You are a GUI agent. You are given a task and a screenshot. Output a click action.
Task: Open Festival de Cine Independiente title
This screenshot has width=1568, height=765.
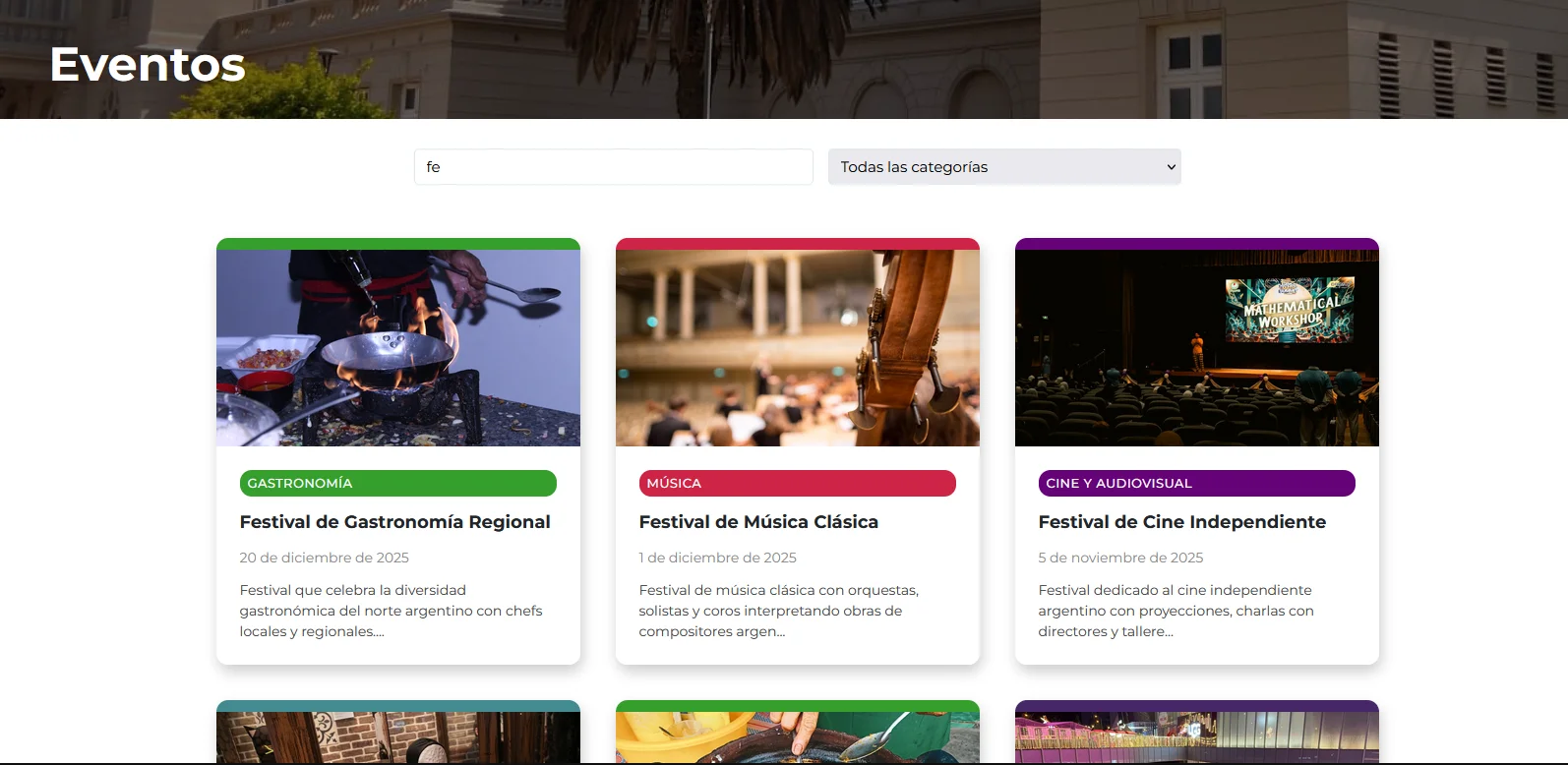click(1181, 522)
